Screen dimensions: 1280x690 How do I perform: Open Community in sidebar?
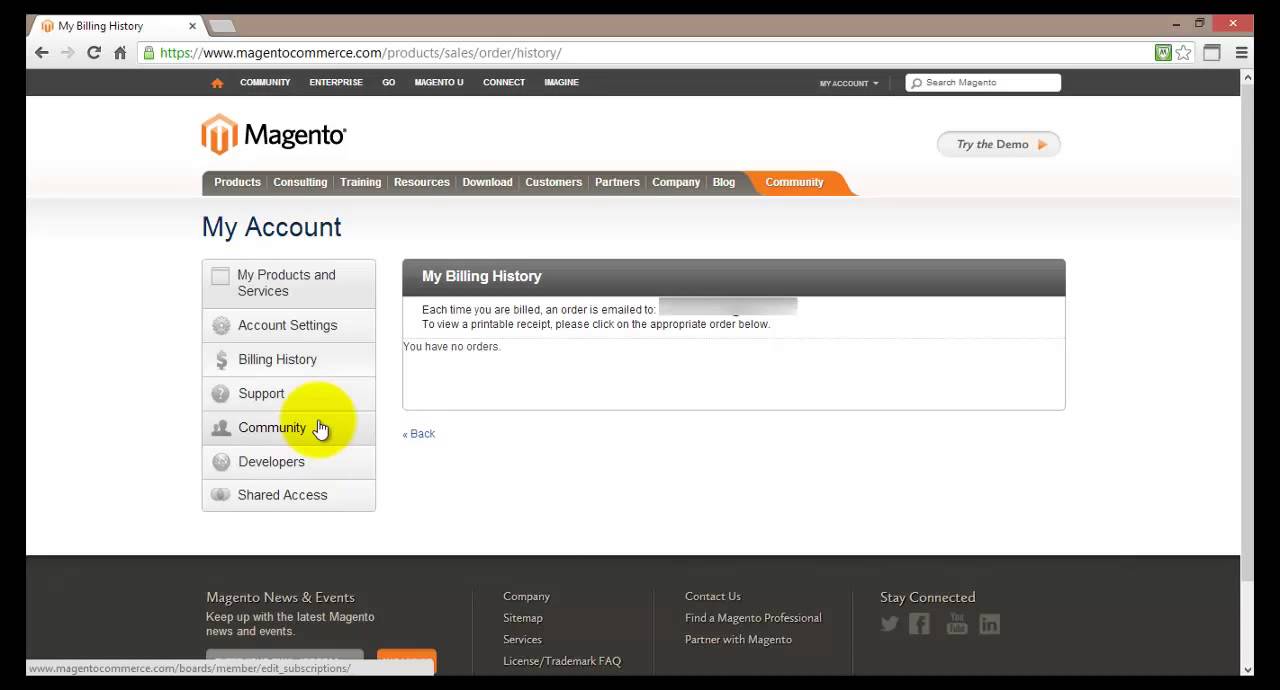pyautogui.click(x=289, y=427)
